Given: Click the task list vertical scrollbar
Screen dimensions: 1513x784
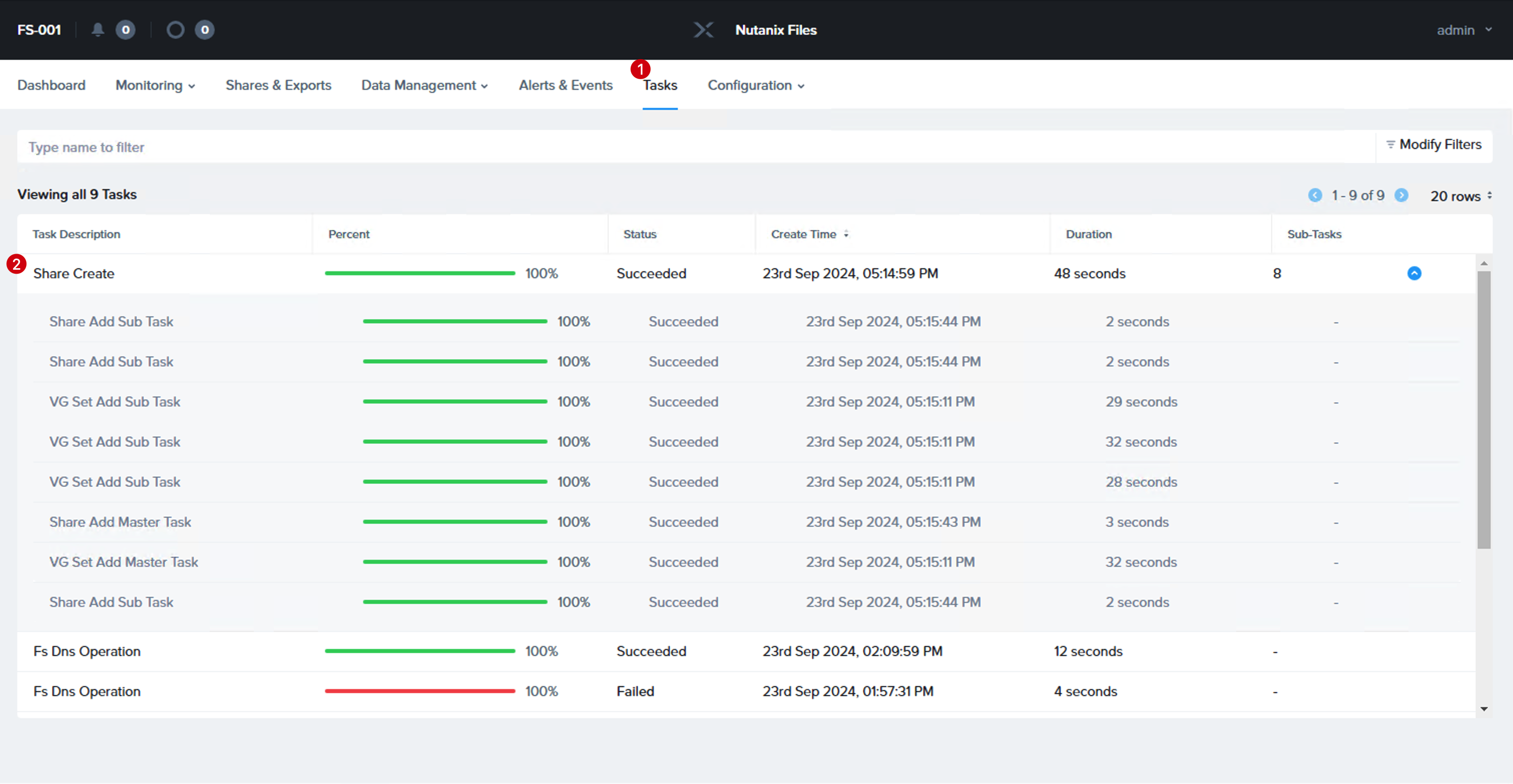Looking at the screenshot, I should tap(1483, 410).
